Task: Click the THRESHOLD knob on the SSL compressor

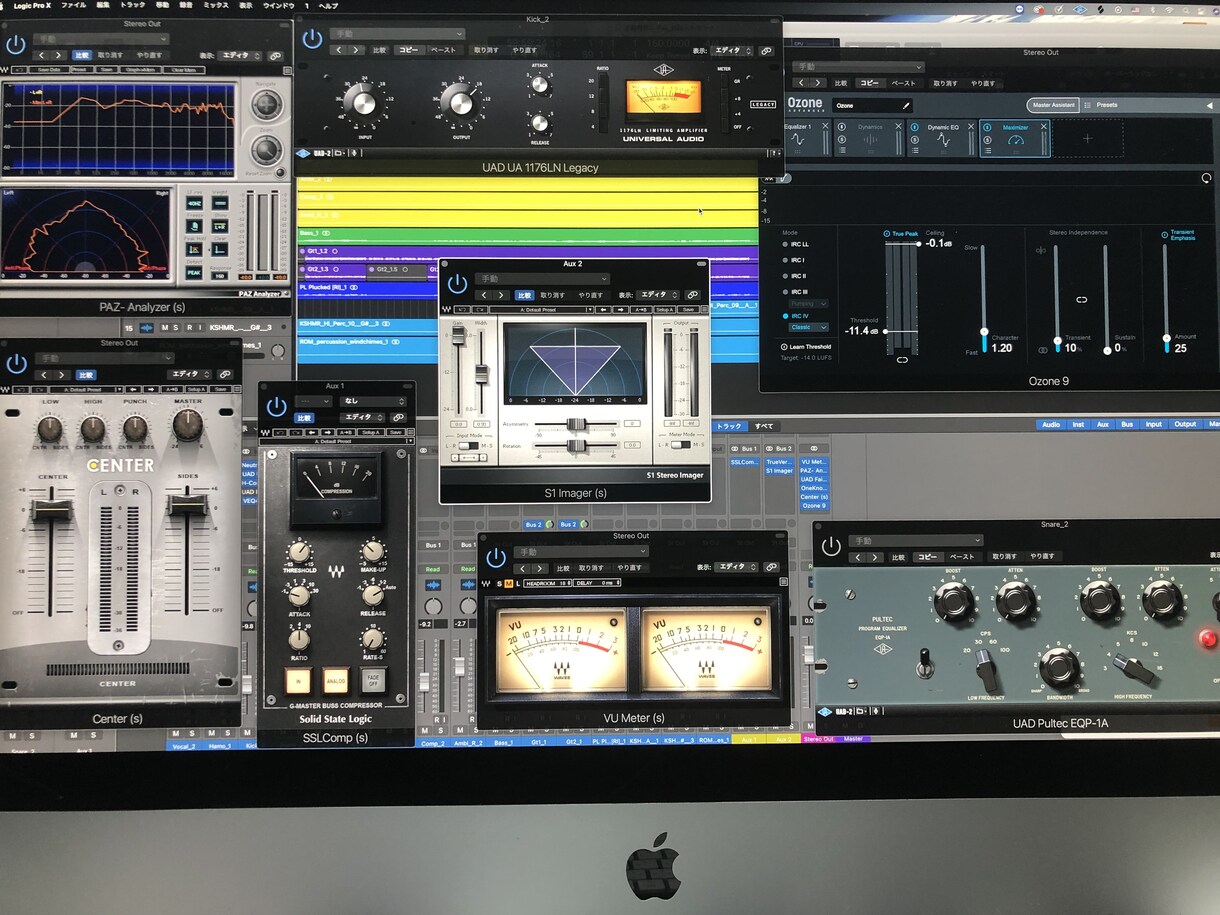Action: 298,552
